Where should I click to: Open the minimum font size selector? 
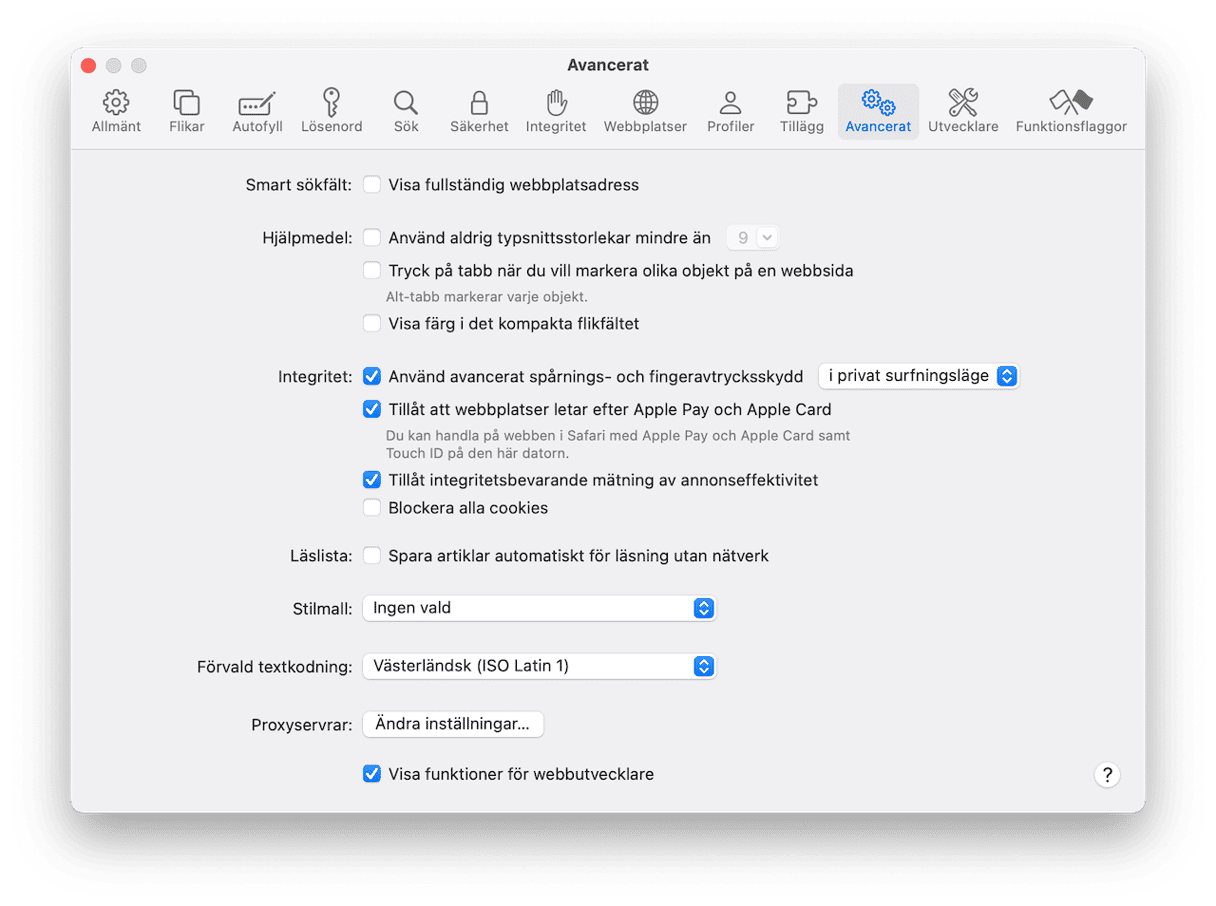tap(753, 238)
